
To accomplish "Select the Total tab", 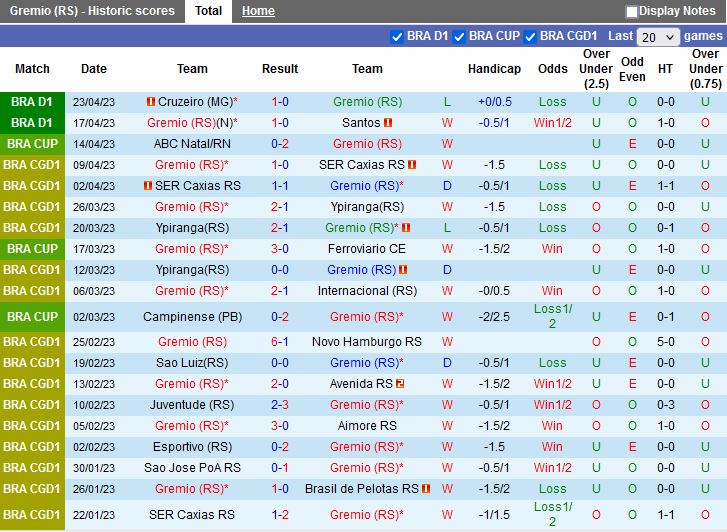I will (208, 11).
